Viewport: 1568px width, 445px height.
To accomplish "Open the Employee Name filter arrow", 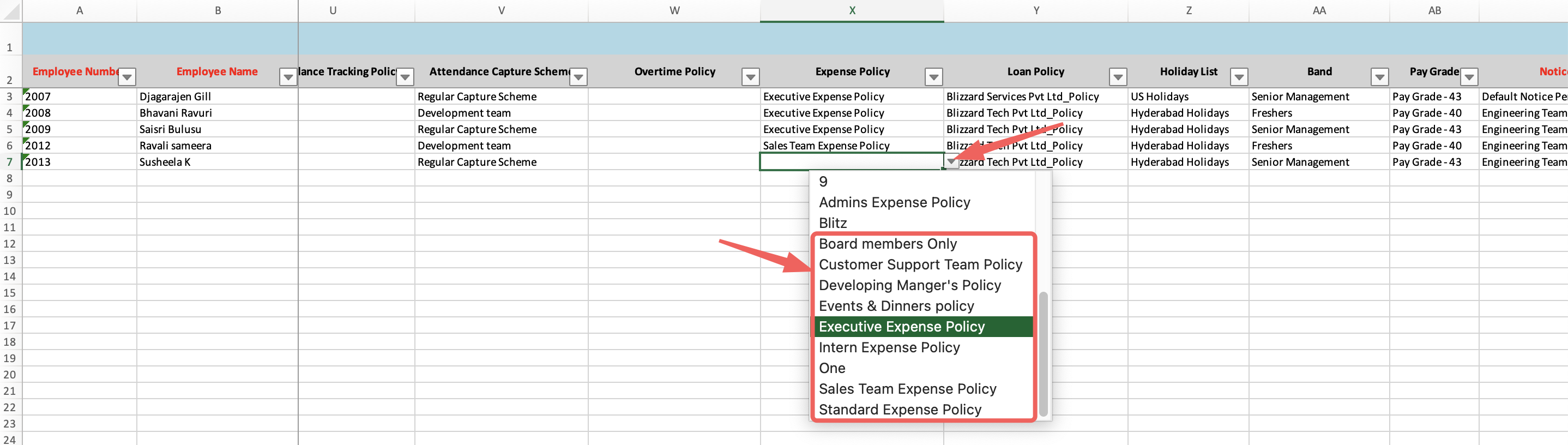I will [x=287, y=77].
